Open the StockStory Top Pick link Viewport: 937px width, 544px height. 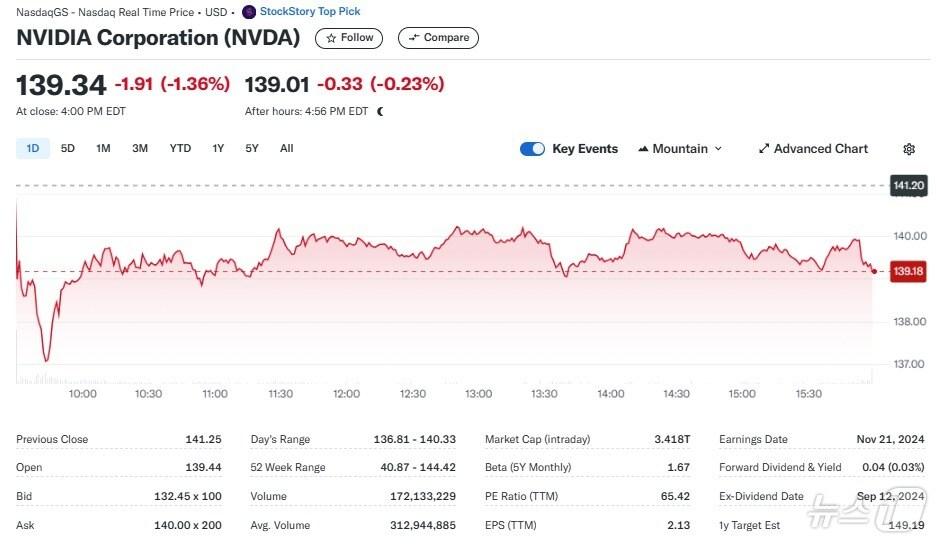coord(310,12)
